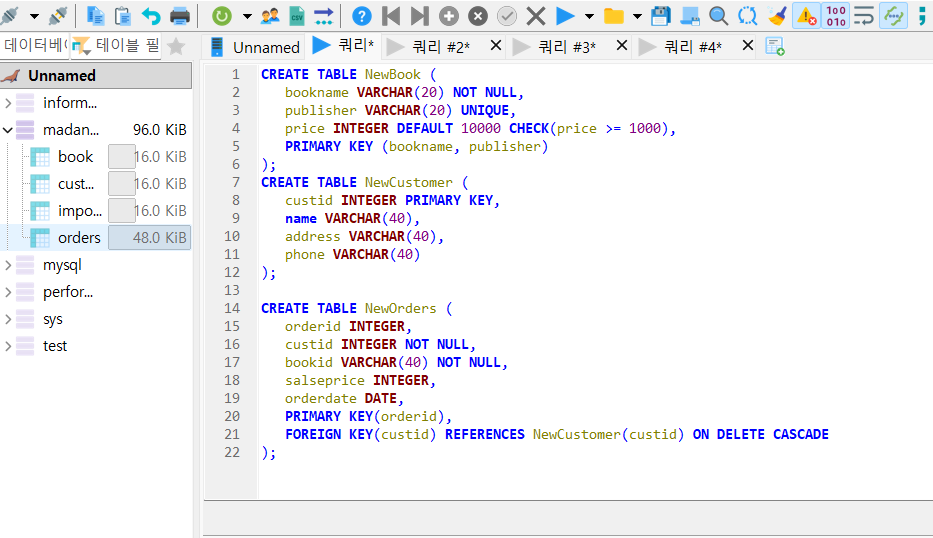Select the orders table
Viewport: 933px width, 538px height.
click(x=79, y=238)
